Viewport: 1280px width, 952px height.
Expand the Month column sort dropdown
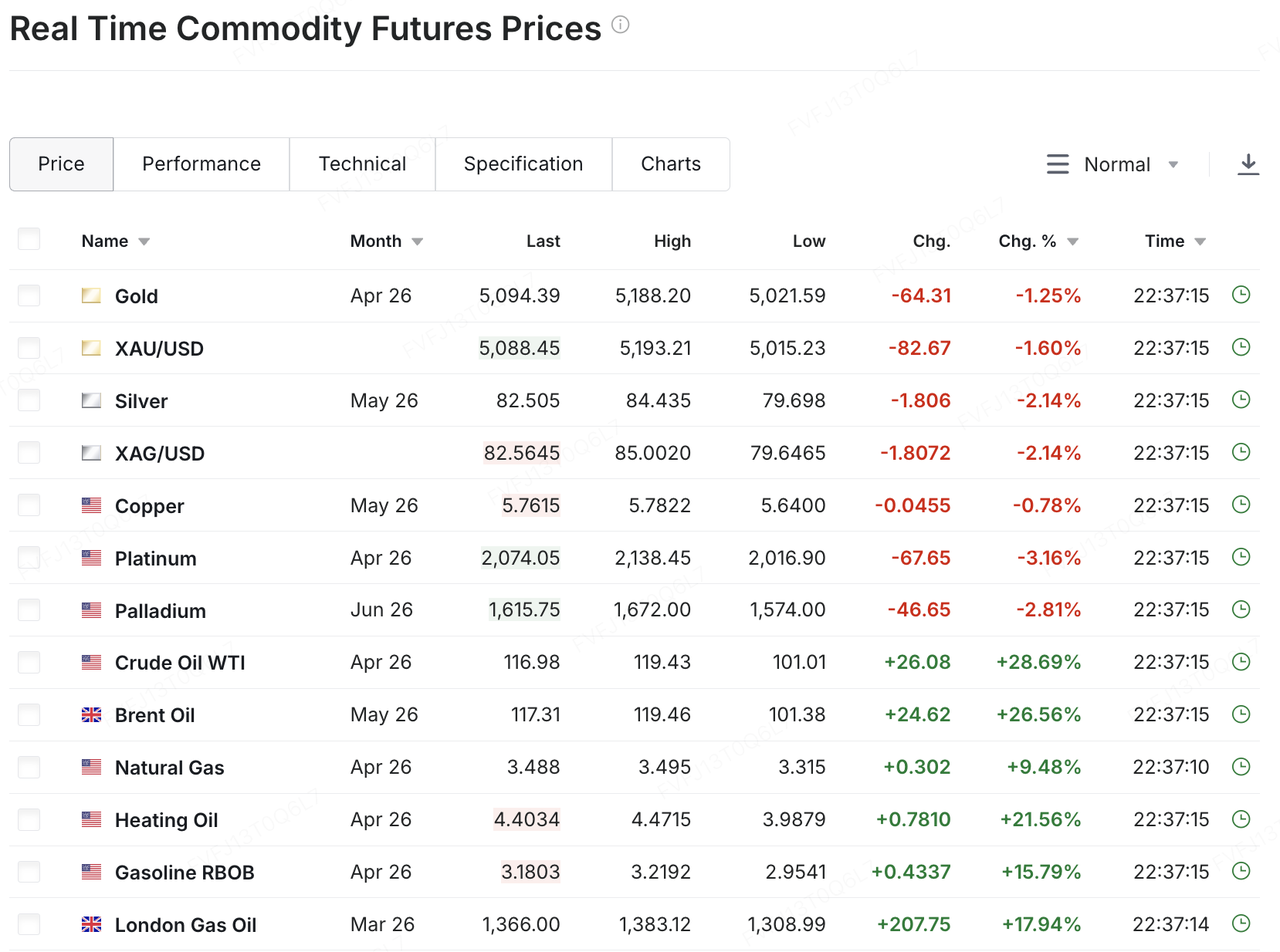pos(417,242)
